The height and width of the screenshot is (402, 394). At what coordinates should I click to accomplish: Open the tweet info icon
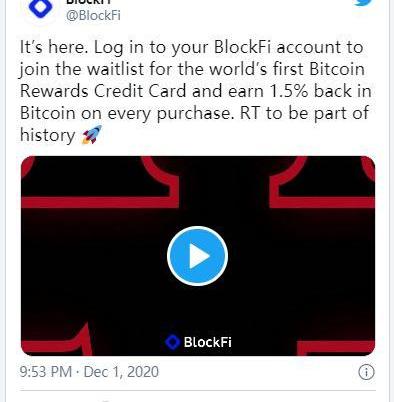pyautogui.click(x=366, y=372)
